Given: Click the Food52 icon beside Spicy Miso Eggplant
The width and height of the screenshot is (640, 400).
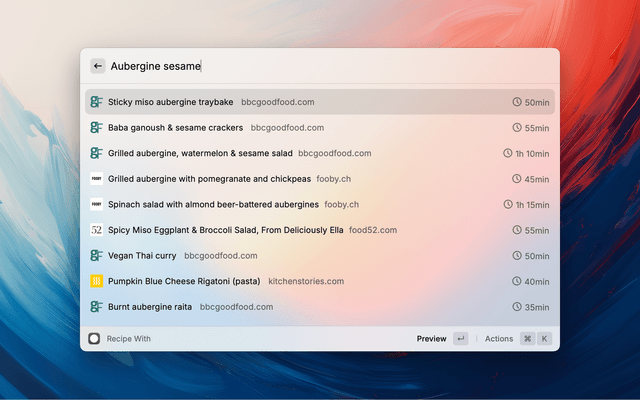Looking at the screenshot, I should coord(97,230).
